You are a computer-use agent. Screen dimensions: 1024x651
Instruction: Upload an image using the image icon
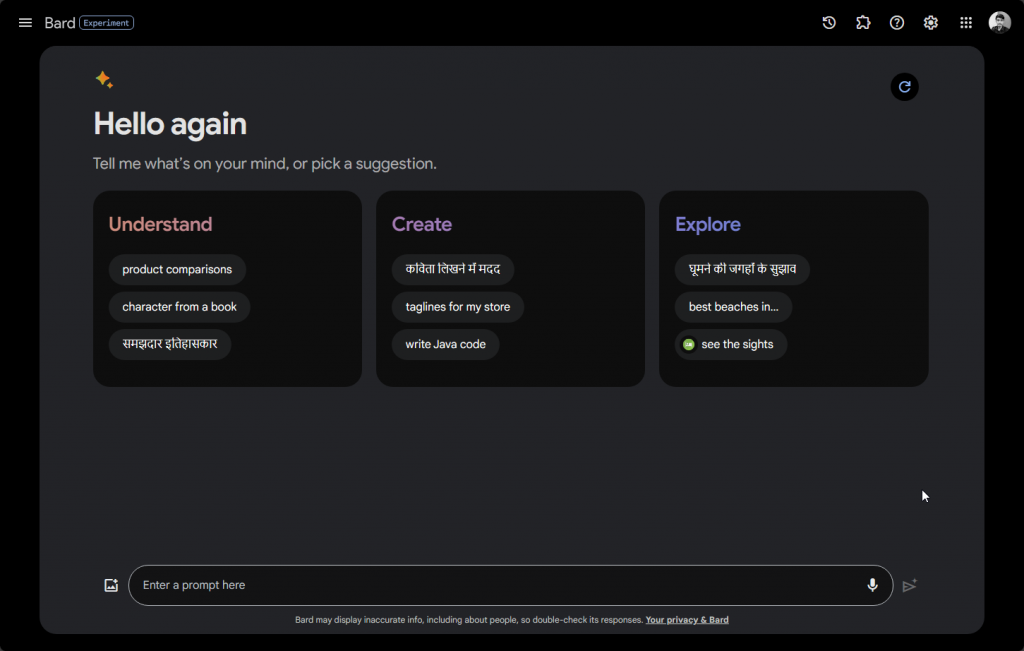[x=111, y=585]
